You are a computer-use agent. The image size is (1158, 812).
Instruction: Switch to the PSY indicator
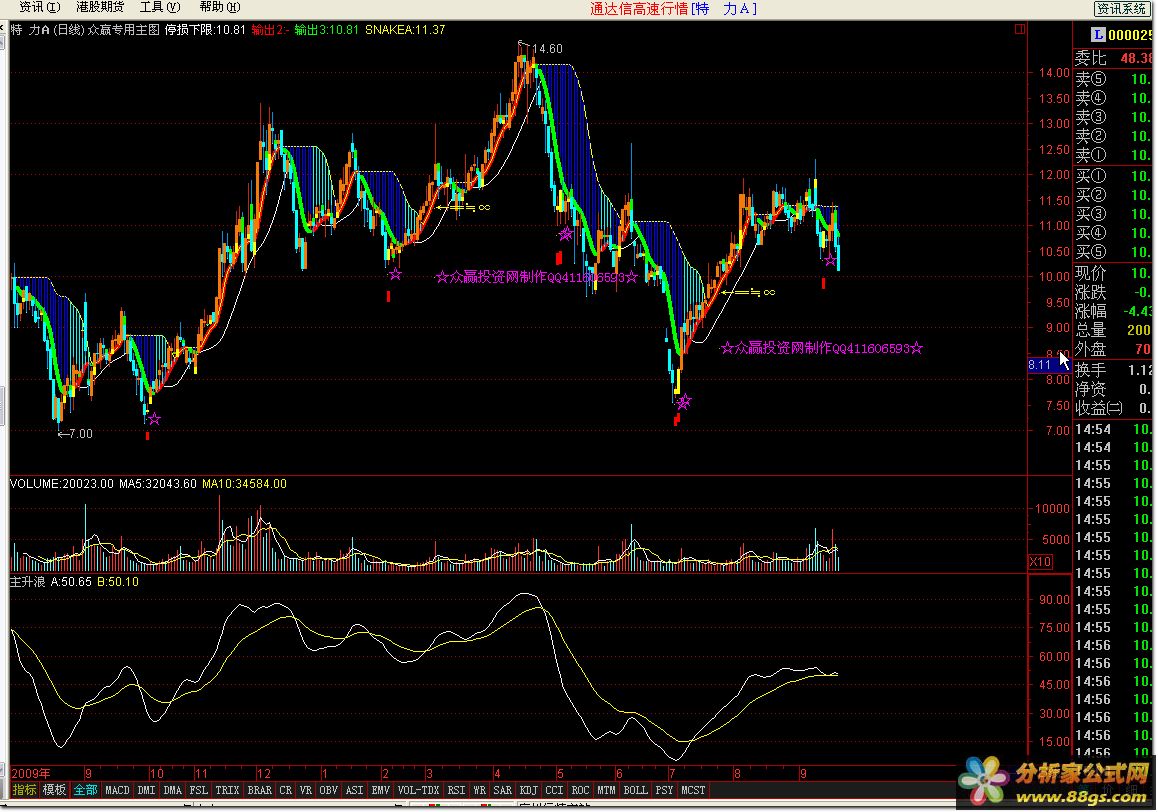(x=664, y=791)
